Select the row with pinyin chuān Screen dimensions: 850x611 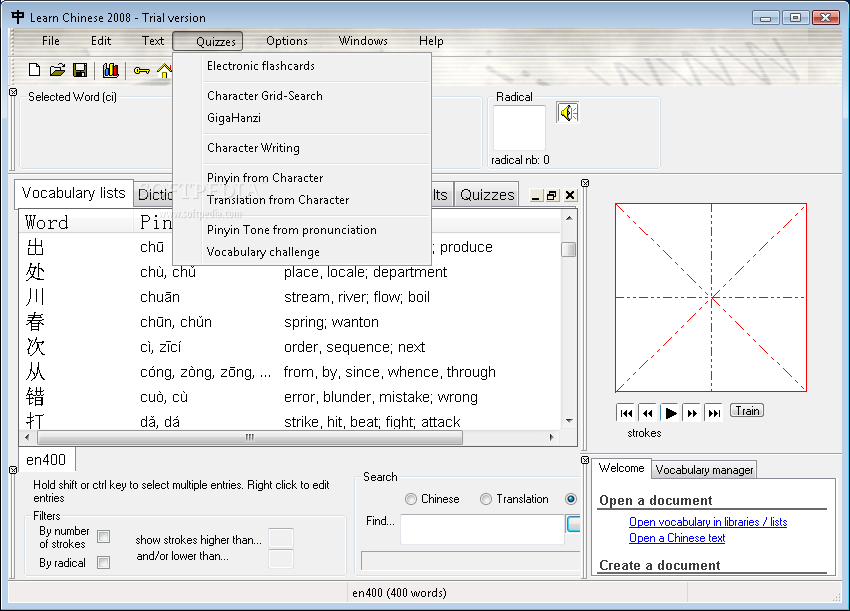tap(290, 297)
